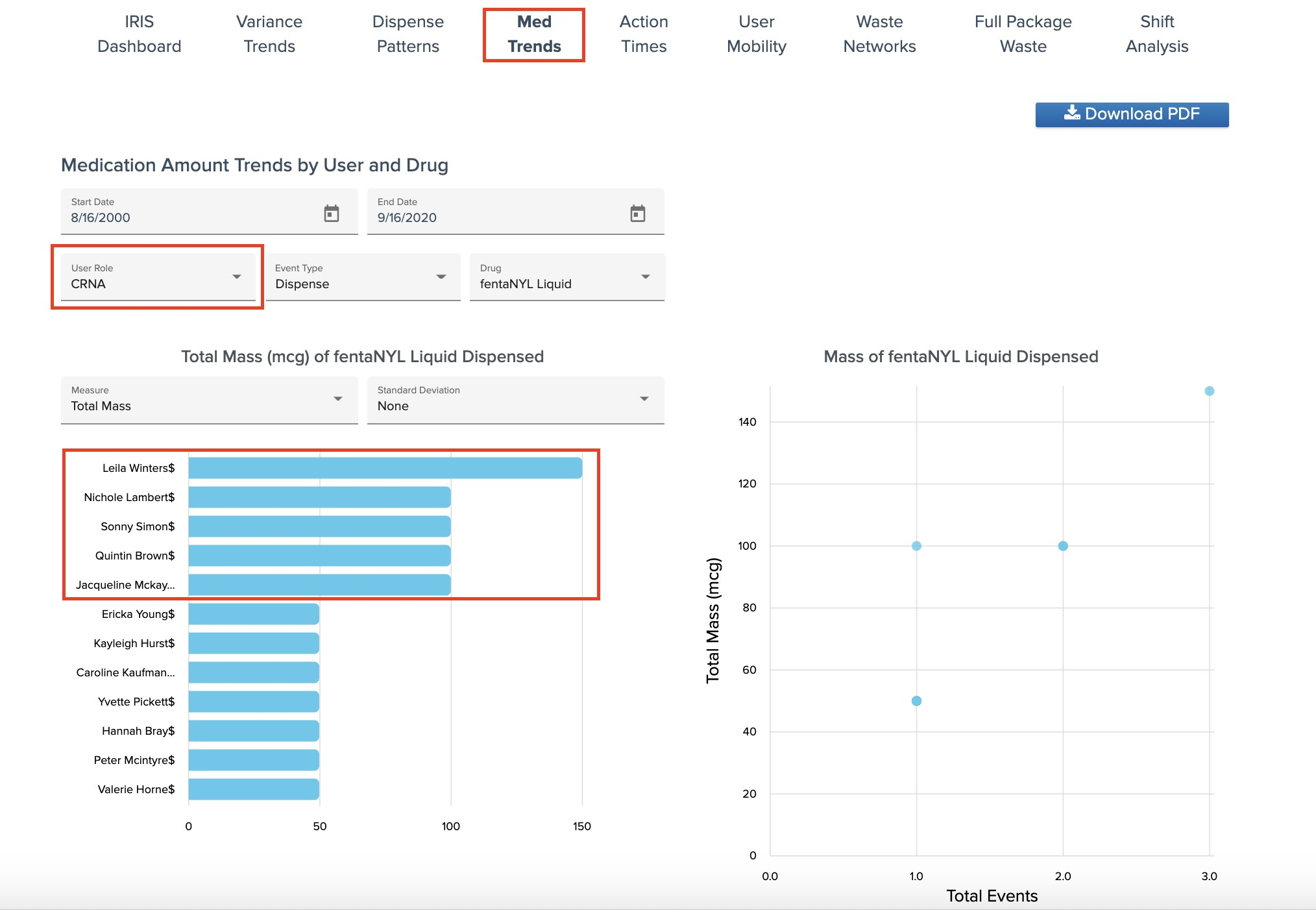Select the 50 mcg scatter point
This screenshot has height=910, width=1316.
pos(916,701)
